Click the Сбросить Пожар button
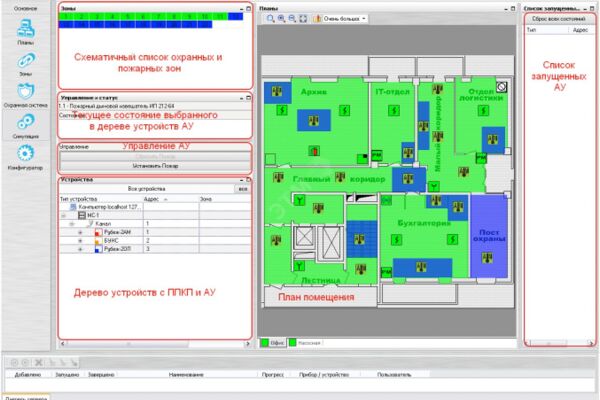 coord(155,157)
